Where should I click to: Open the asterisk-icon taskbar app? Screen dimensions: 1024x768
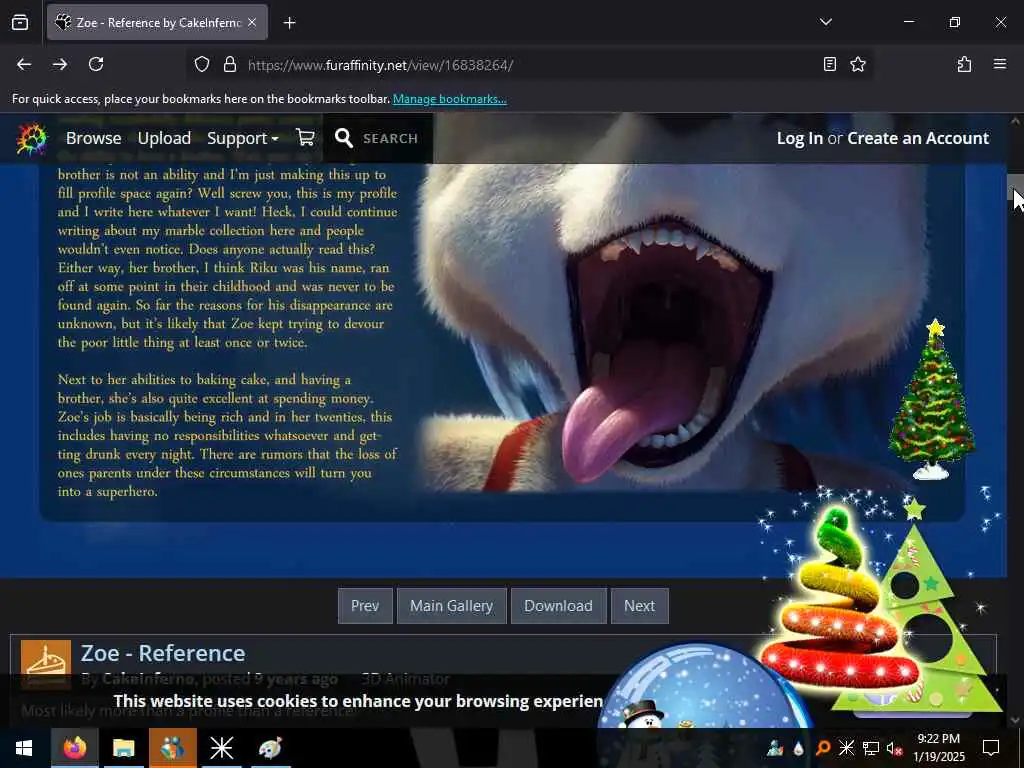click(x=221, y=748)
